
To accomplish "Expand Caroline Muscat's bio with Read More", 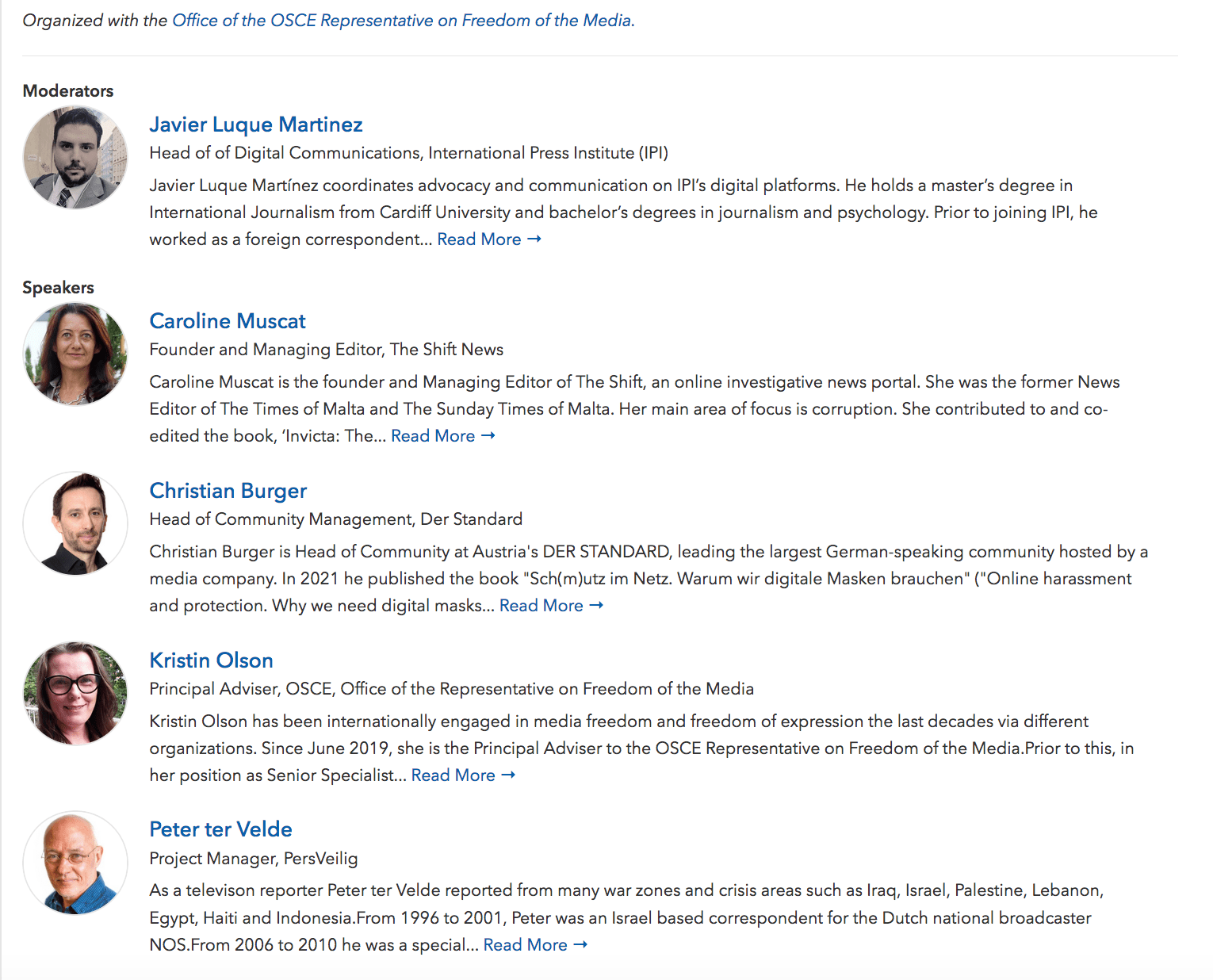I will click(433, 436).
